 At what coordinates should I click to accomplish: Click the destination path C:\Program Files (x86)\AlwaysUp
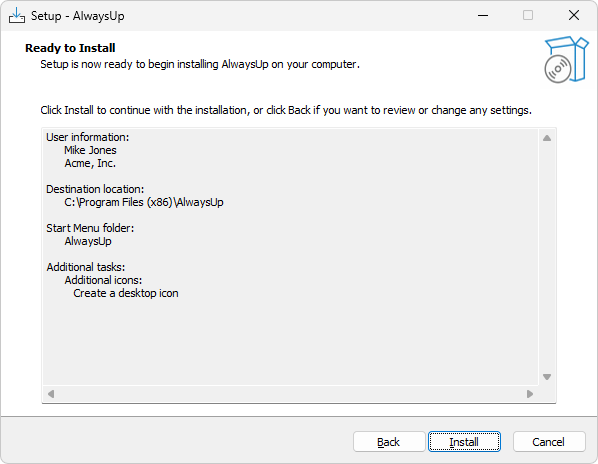[144, 202]
